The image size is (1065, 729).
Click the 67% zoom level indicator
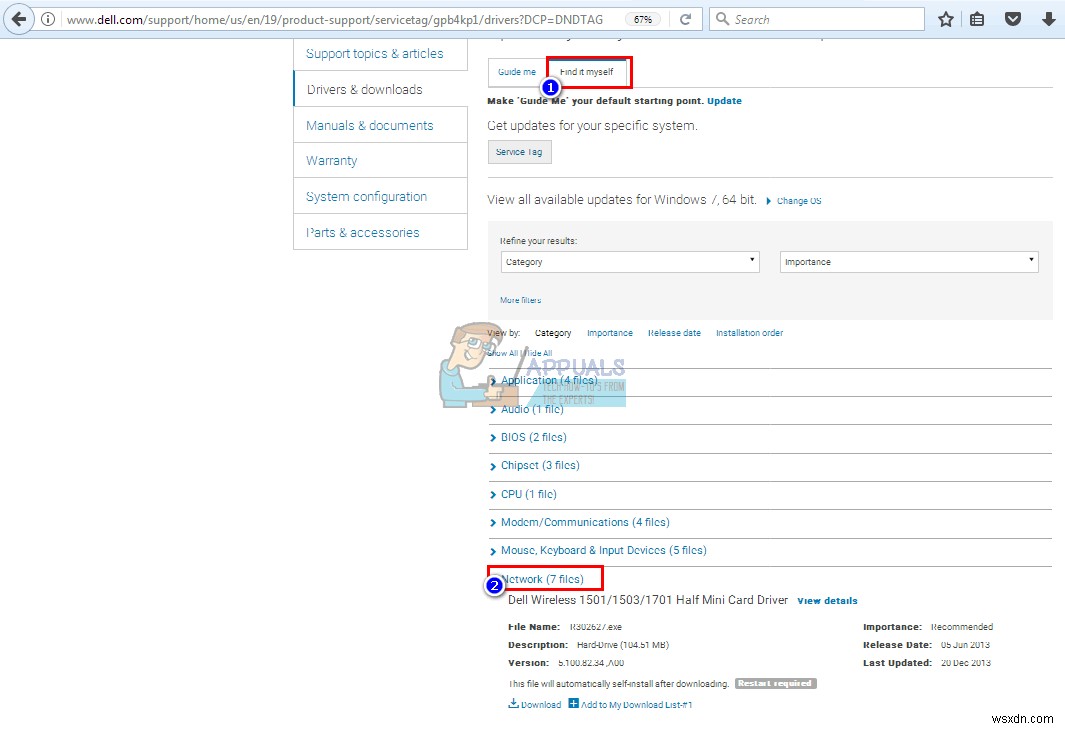pos(643,20)
